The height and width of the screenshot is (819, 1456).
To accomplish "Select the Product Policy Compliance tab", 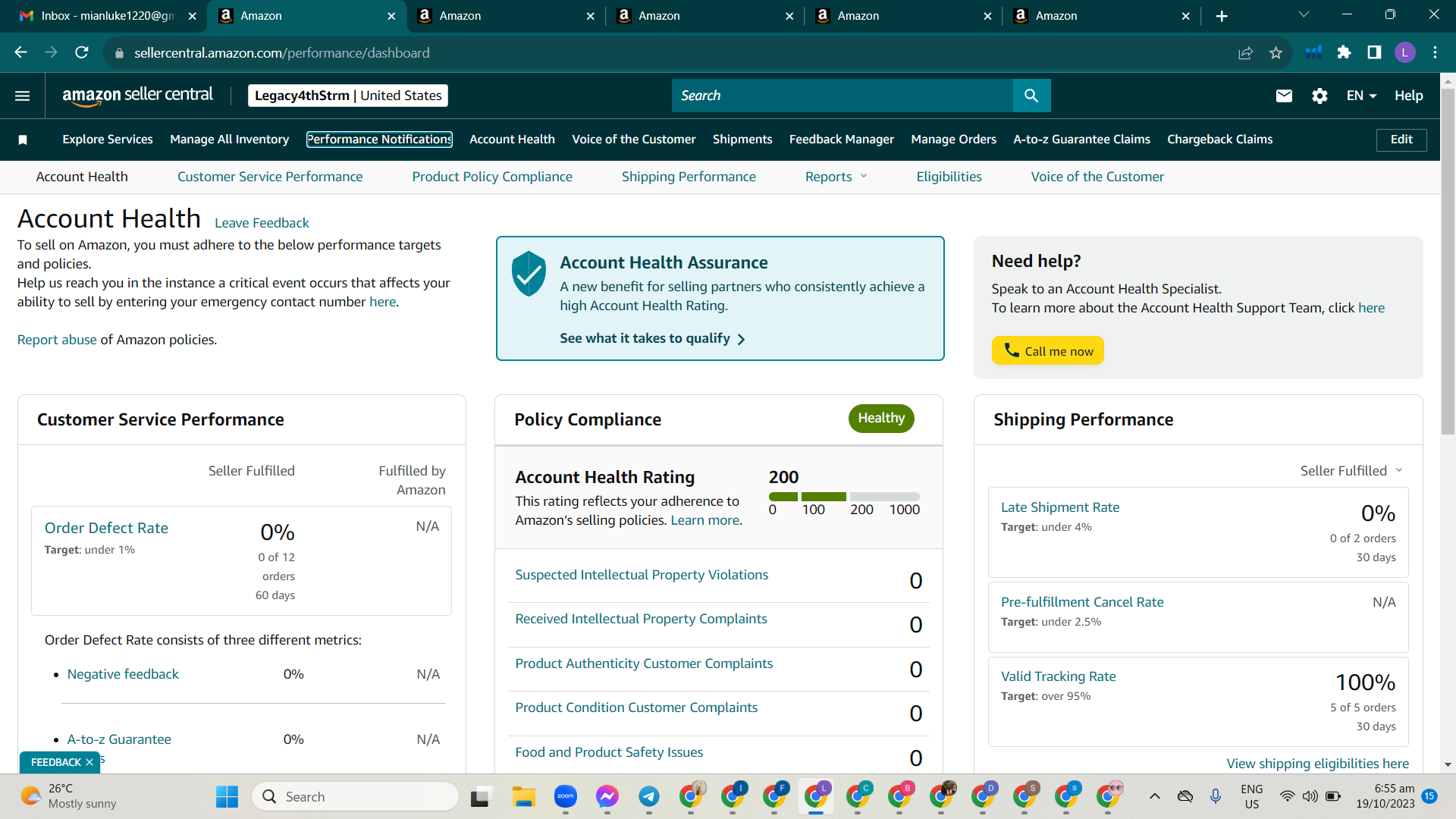I will (x=492, y=177).
